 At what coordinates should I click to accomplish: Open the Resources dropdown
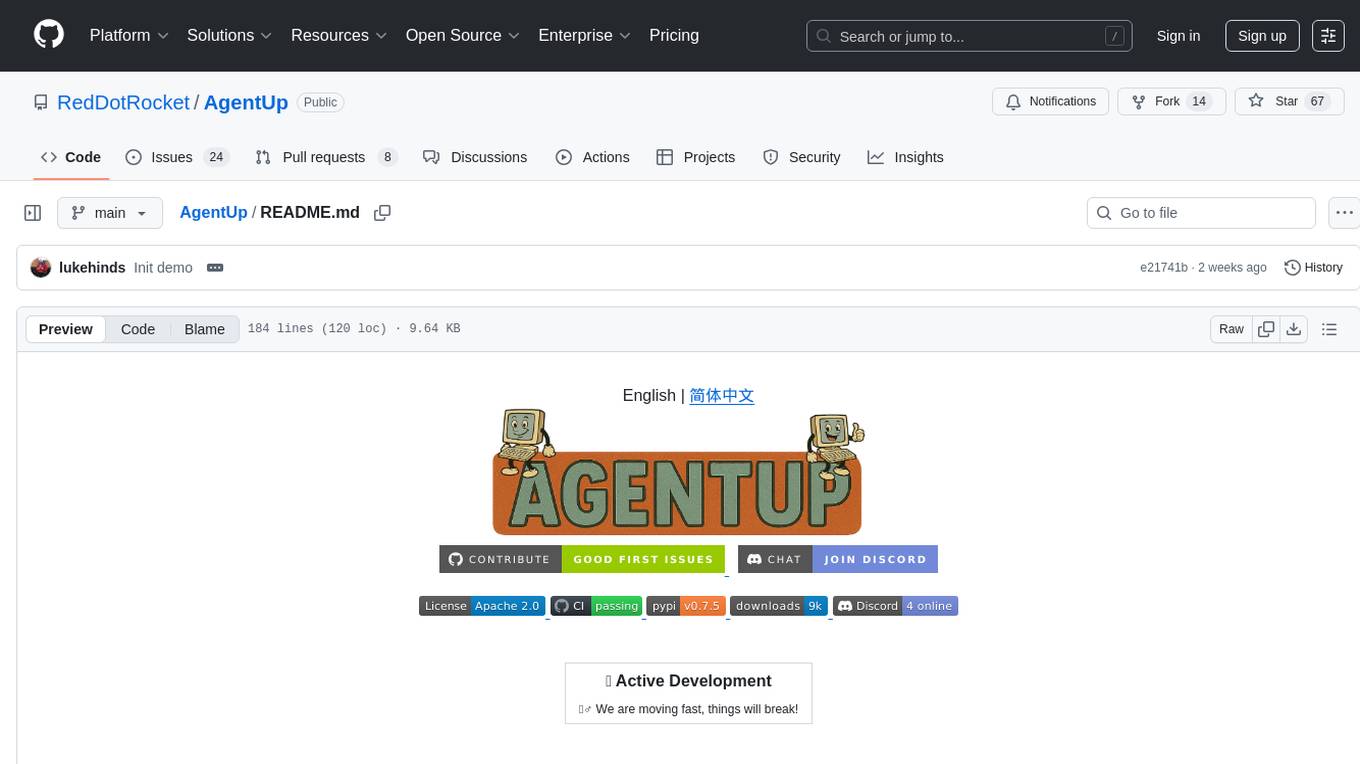[x=338, y=35]
